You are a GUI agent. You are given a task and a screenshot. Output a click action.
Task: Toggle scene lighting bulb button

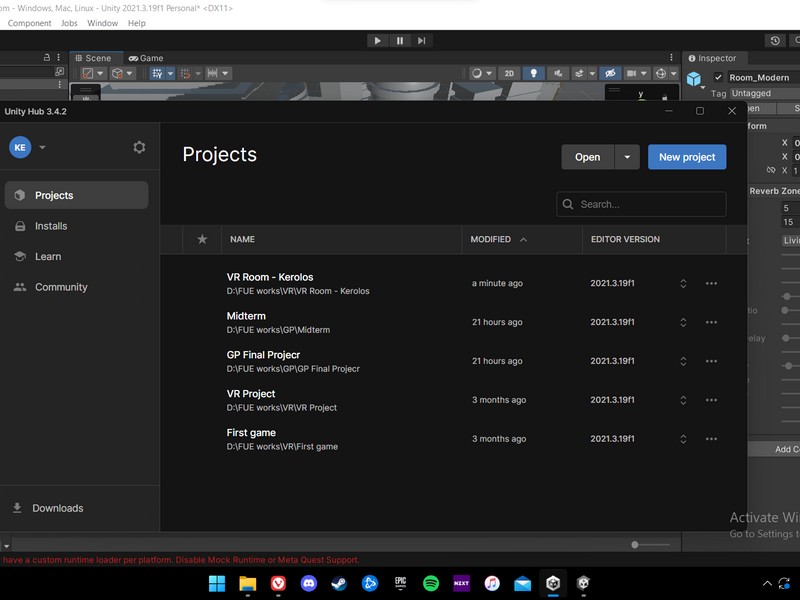point(534,73)
